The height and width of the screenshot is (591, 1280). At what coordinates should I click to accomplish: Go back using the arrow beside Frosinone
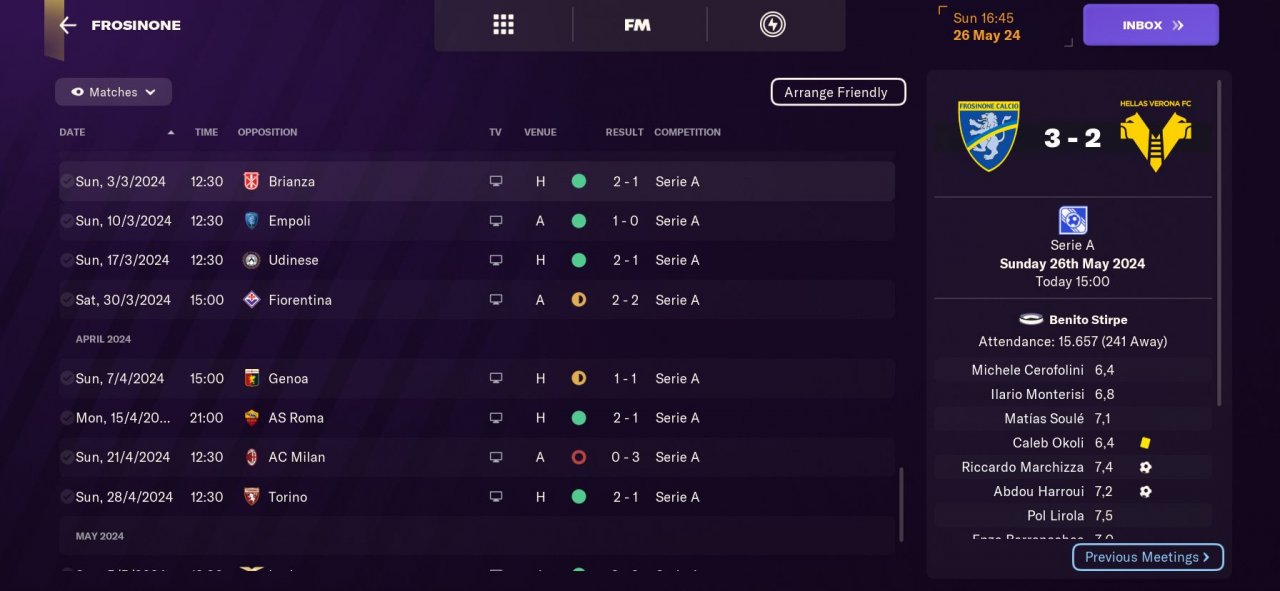tap(67, 25)
